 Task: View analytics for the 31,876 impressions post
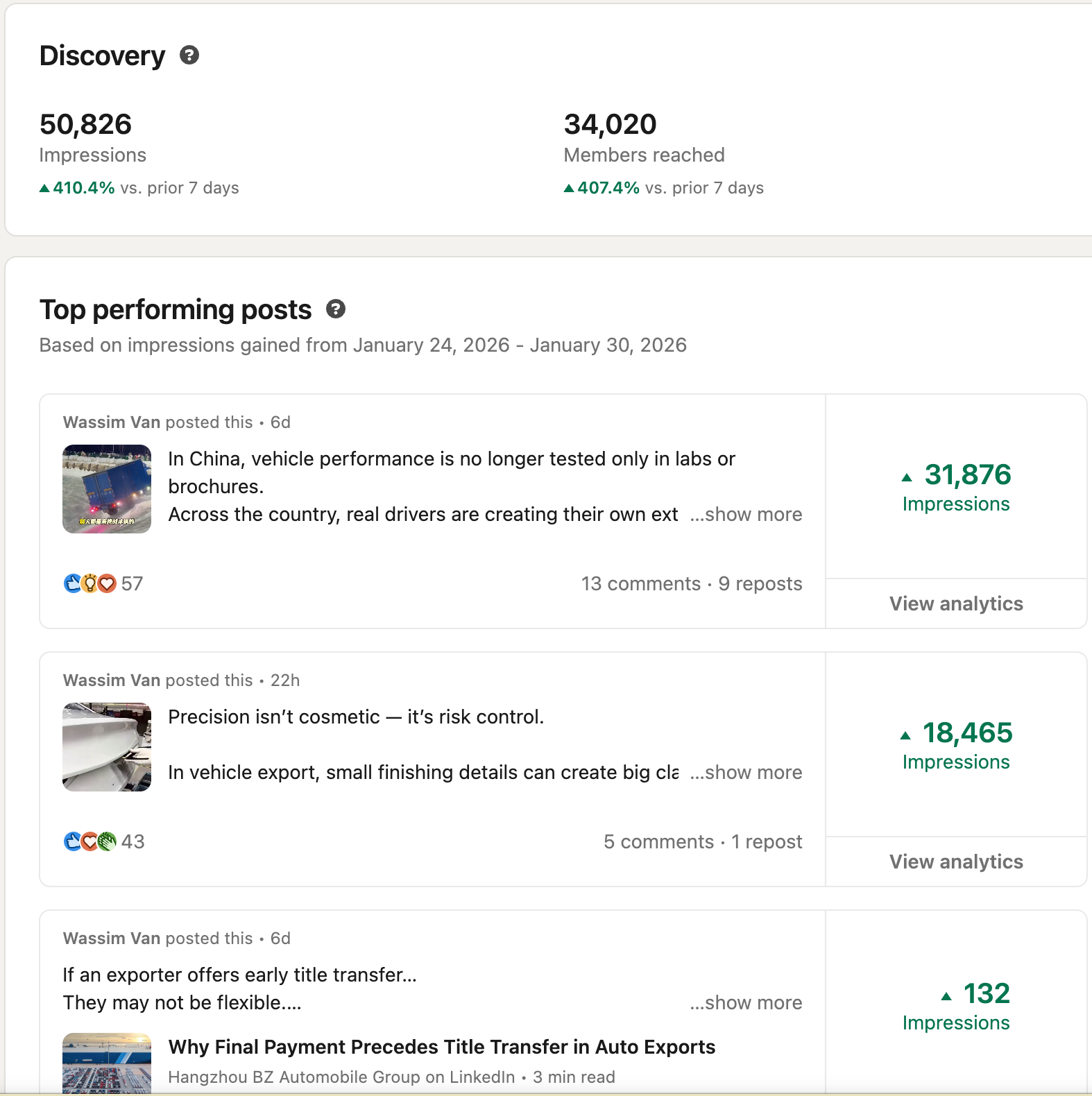point(956,603)
